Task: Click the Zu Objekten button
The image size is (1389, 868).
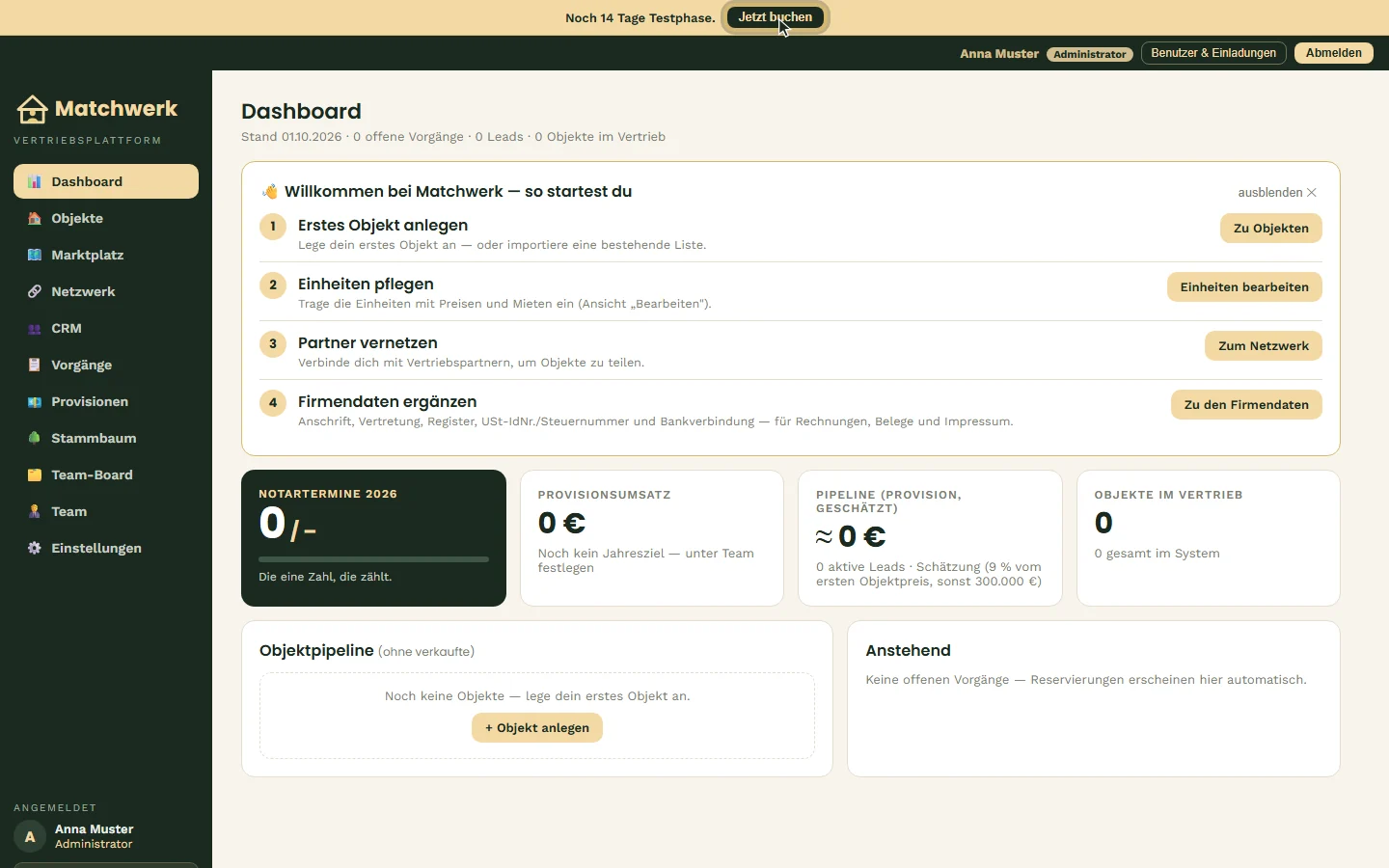Action: click(x=1271, y=229)
